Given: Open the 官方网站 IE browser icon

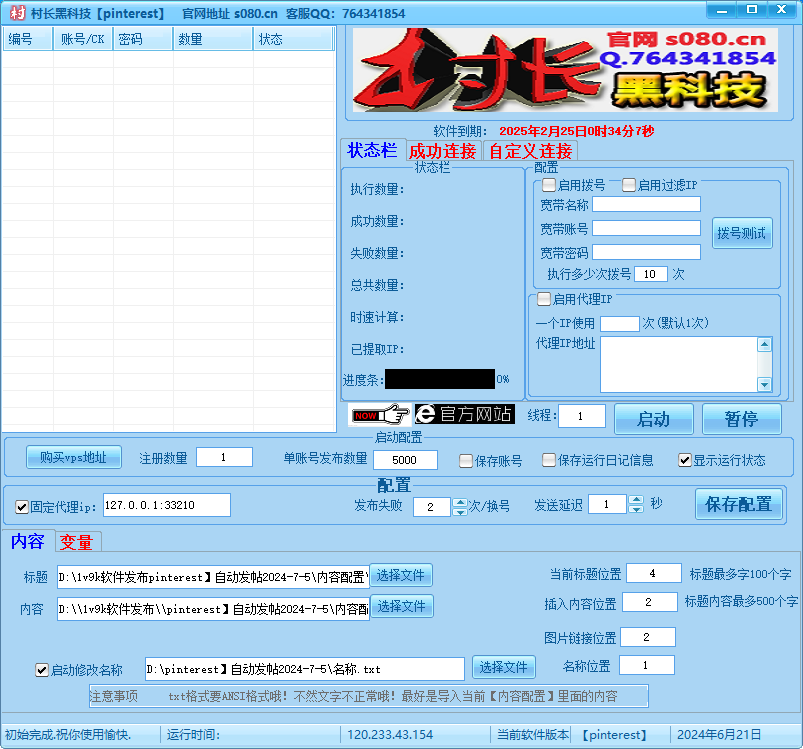Looking at the screenshot, I should pyautogui.click(x=464, y=414).
